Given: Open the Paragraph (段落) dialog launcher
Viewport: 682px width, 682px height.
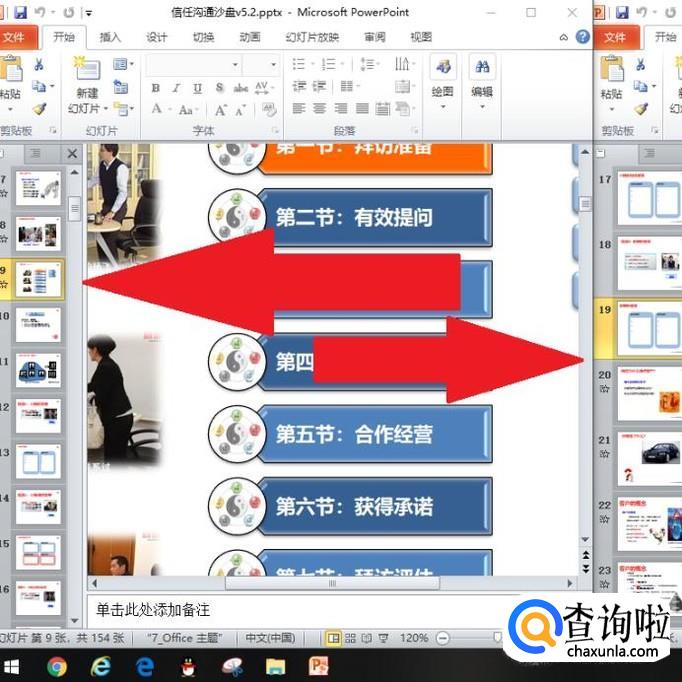Looking at the screenshot, I should point(415,130).
